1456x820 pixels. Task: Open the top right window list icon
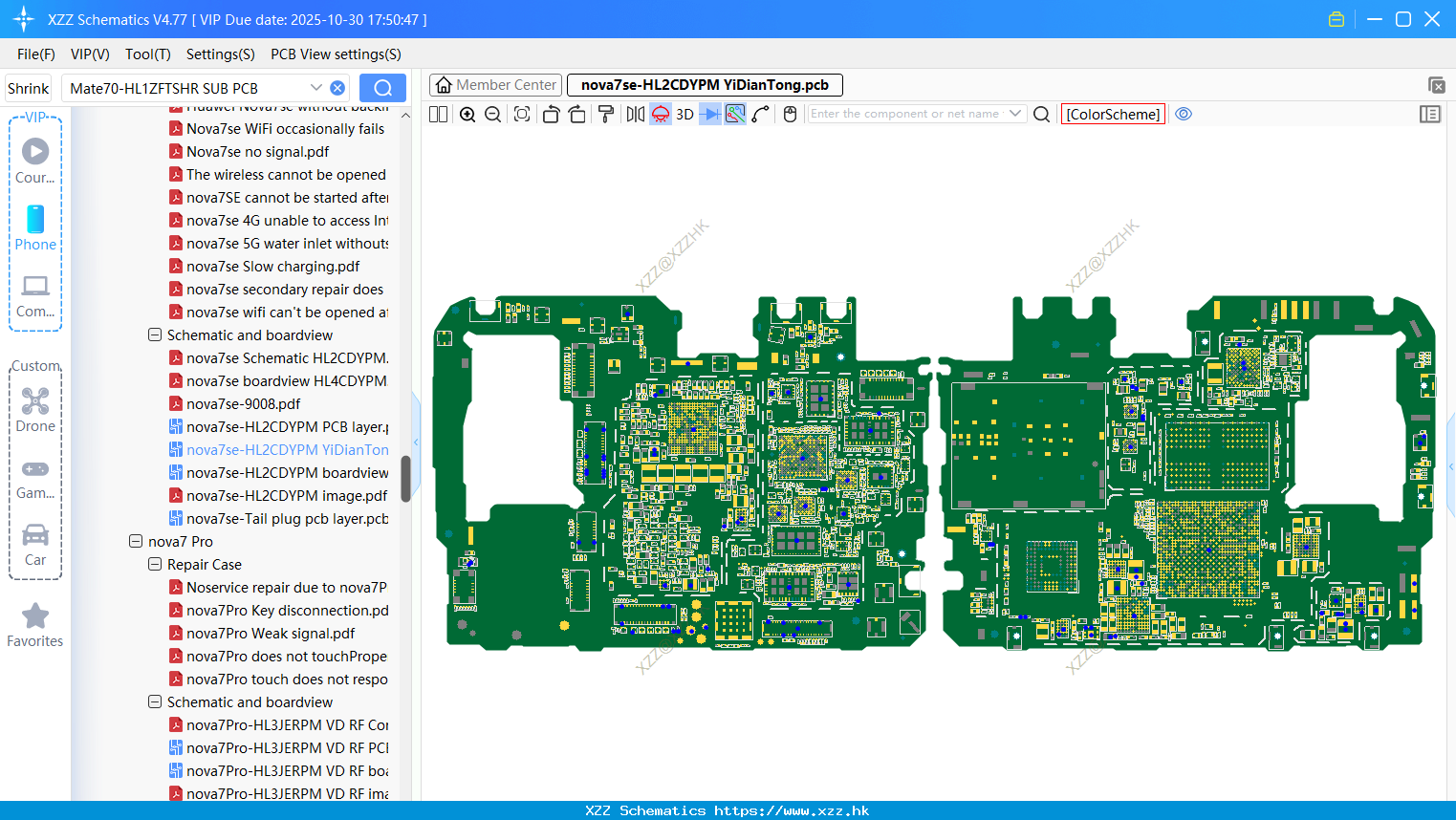tap(1436, 85)
